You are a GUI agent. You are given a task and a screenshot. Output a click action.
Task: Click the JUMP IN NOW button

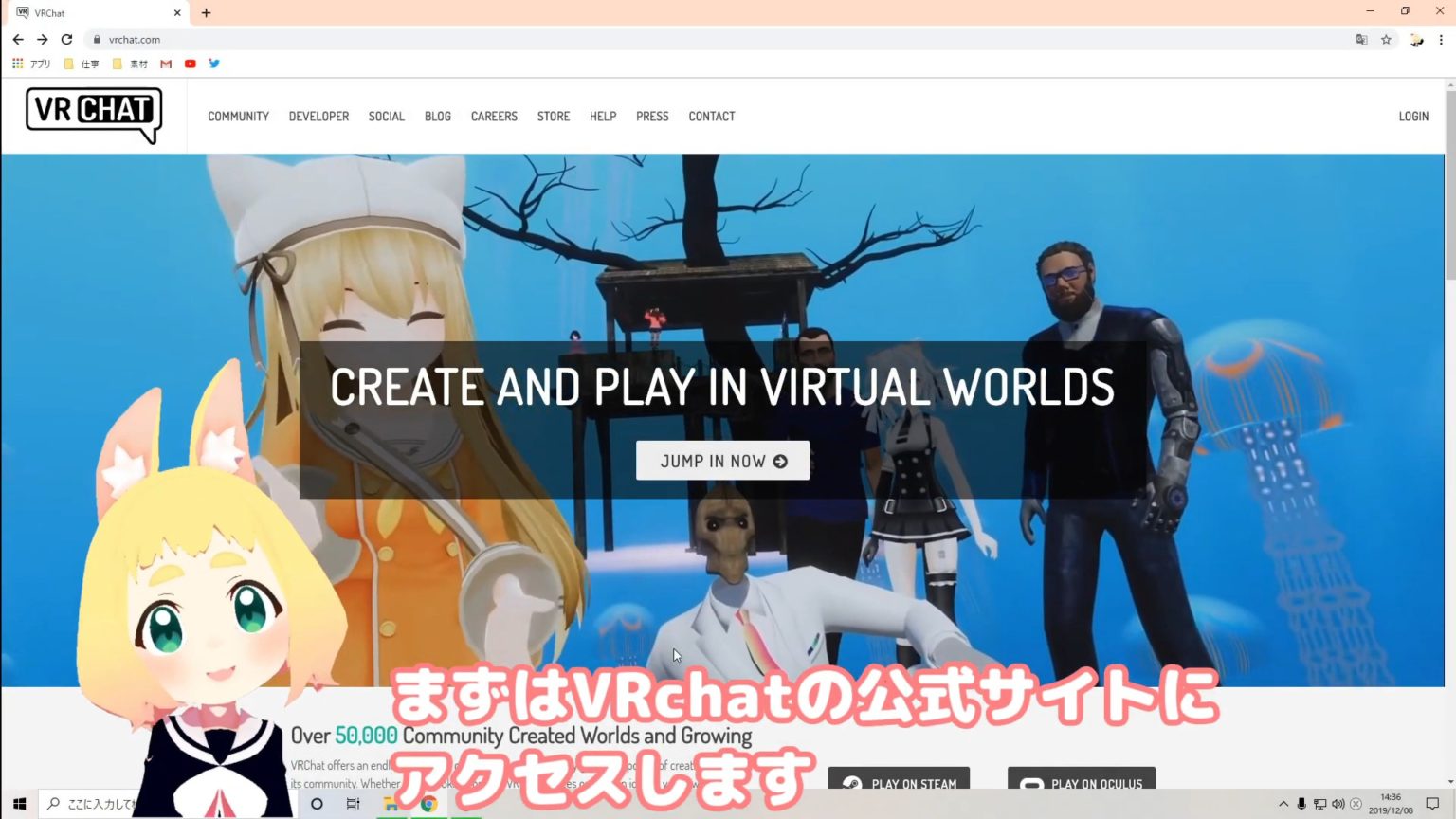(x=722, y=461)
